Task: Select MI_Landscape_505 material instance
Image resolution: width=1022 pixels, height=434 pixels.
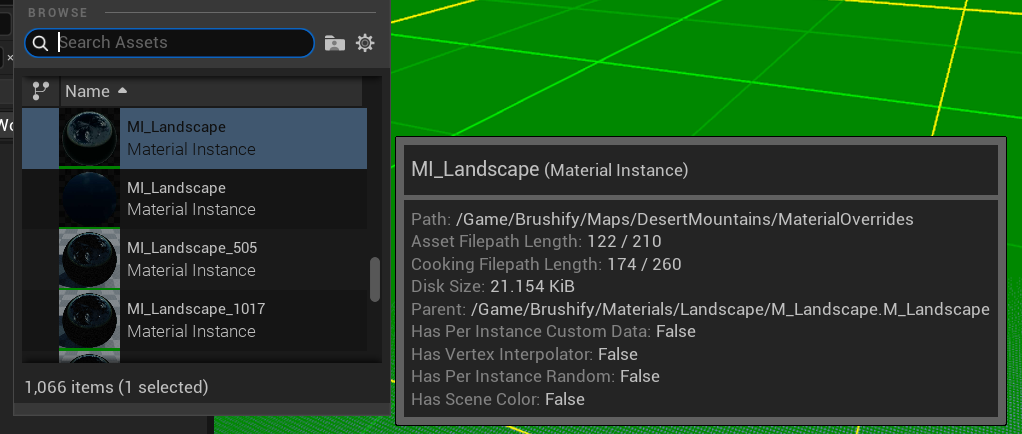Action: pyautogui.click(x=194, y=259)
